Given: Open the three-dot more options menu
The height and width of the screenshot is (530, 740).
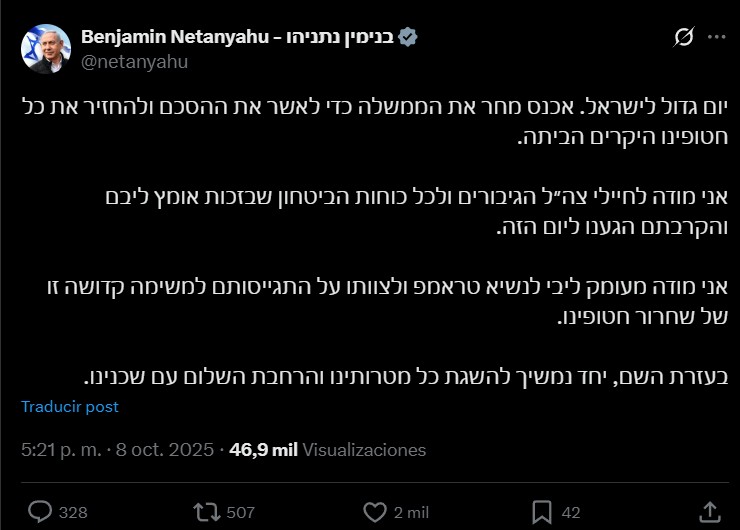Looking at the screenshot, I should pos(716,37).
